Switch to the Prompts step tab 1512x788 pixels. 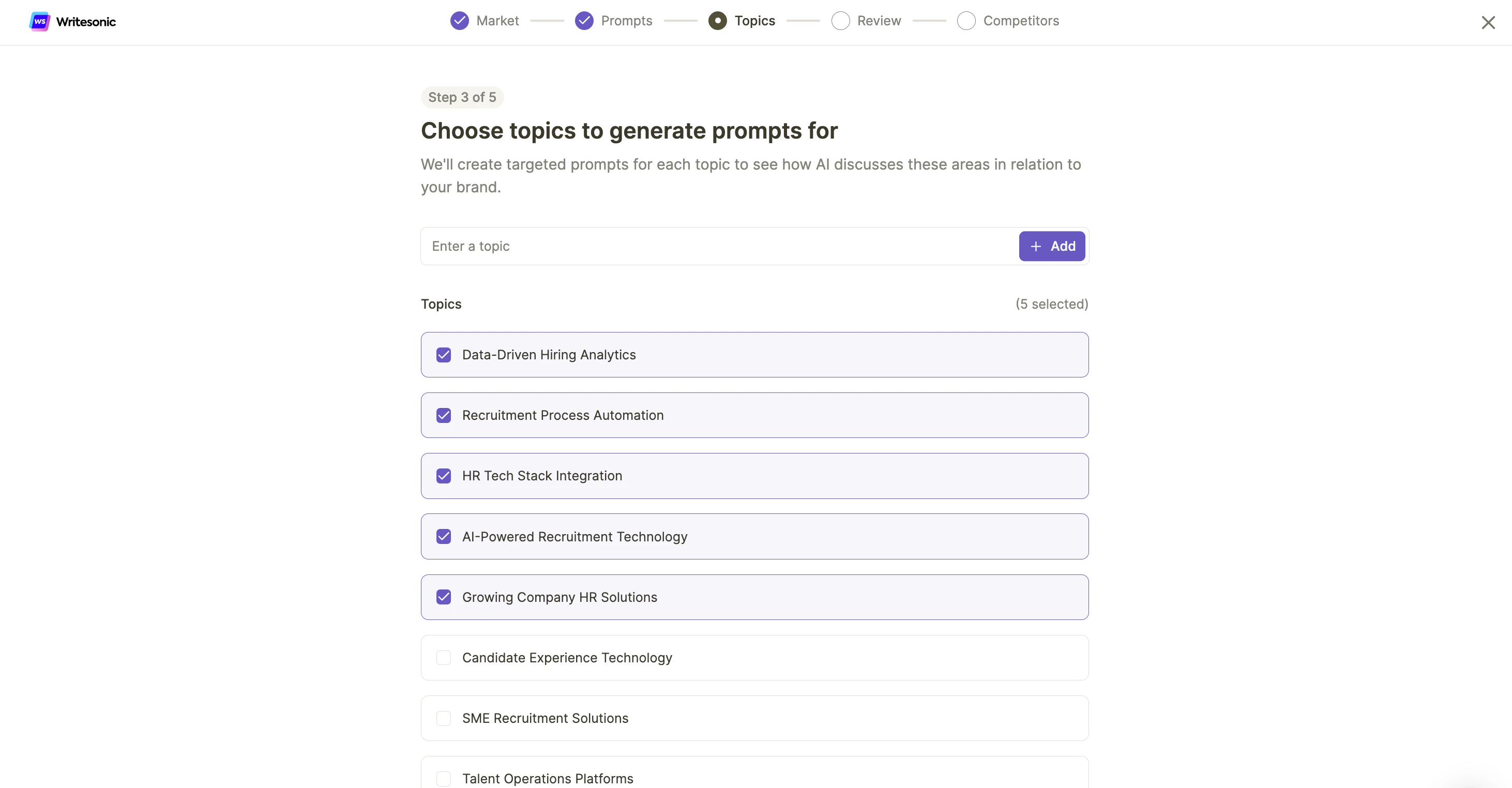[x=626, y=21]
